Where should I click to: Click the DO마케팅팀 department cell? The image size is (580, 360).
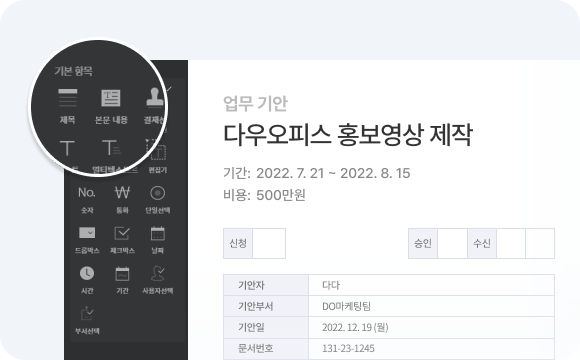(x=432, y=306)
